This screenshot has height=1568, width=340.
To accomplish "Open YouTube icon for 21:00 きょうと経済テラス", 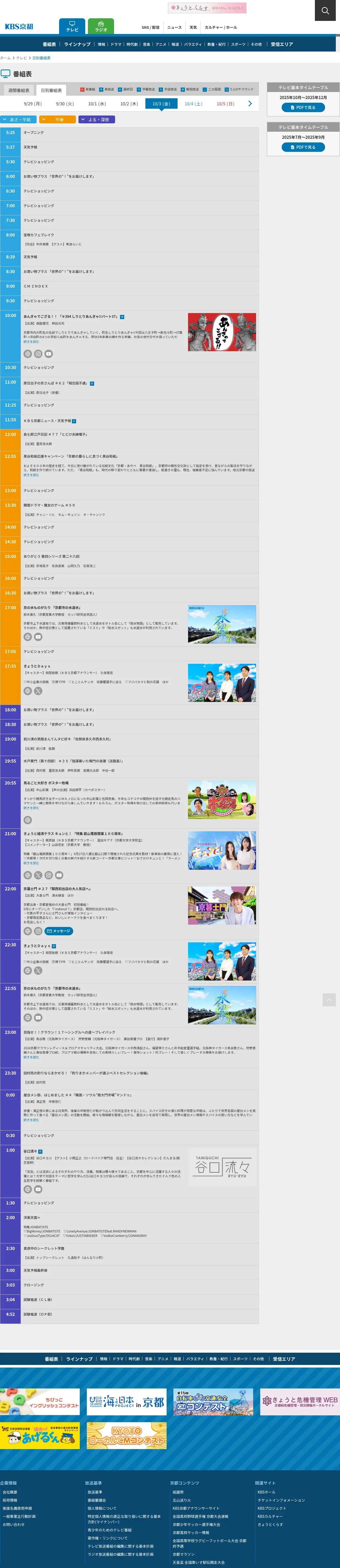I will point(59,875).
